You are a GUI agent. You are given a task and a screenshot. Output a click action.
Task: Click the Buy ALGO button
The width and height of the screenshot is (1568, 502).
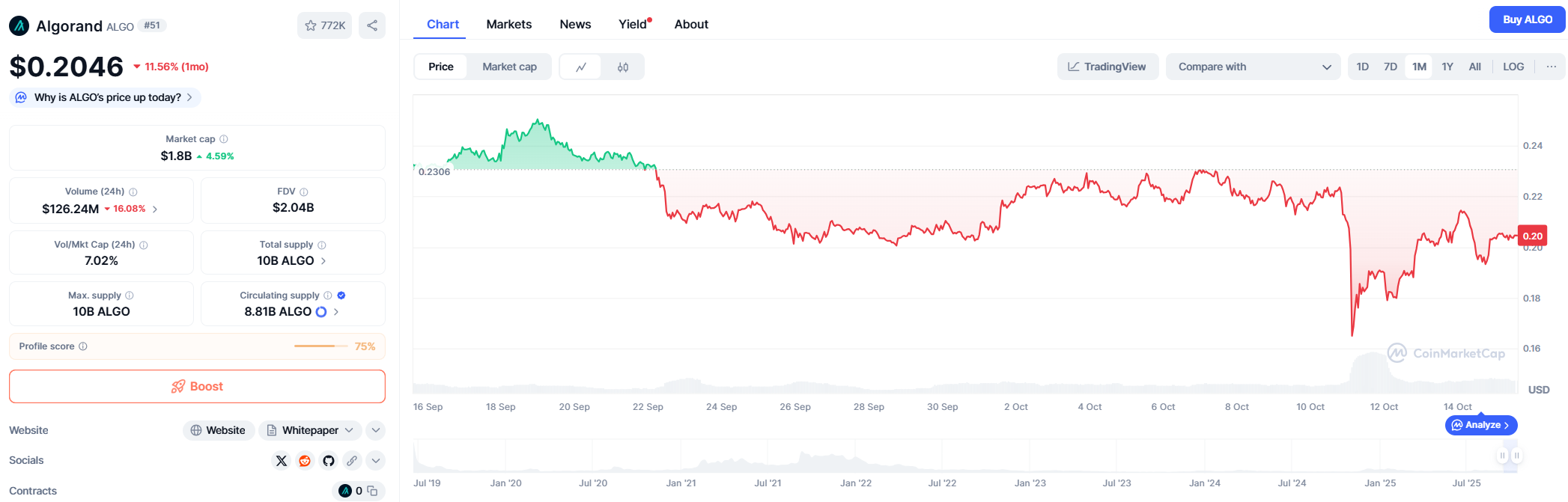(1527, 19)
